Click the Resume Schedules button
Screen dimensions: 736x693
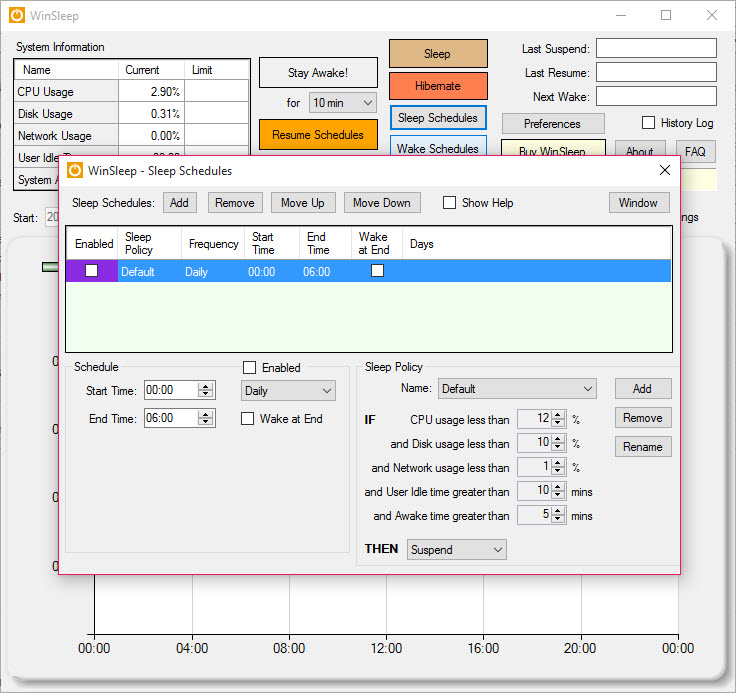pos(318,135)
